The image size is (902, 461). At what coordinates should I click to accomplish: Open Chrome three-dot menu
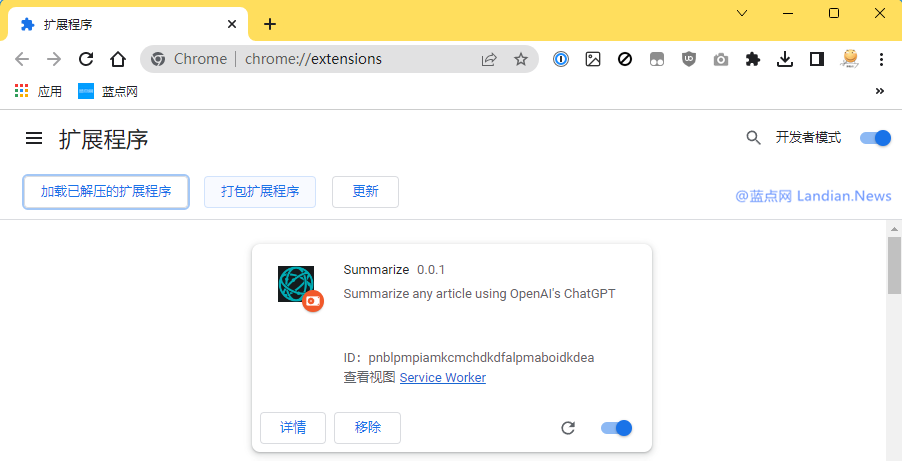(881, 59)
